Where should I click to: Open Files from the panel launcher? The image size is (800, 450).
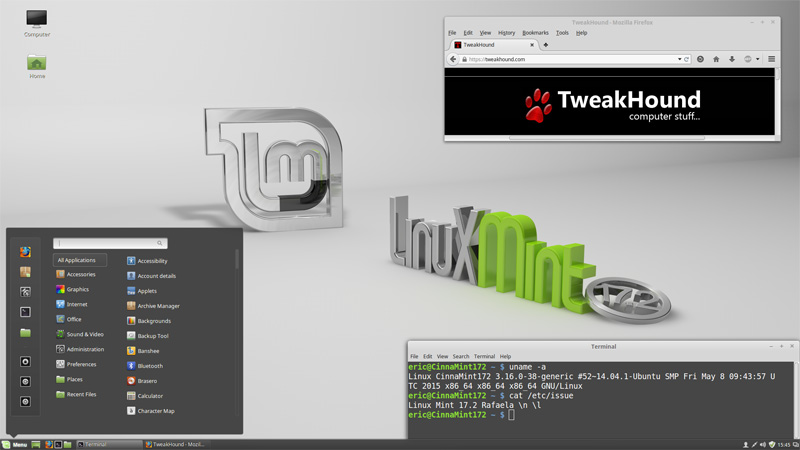(x=67, y=444)
